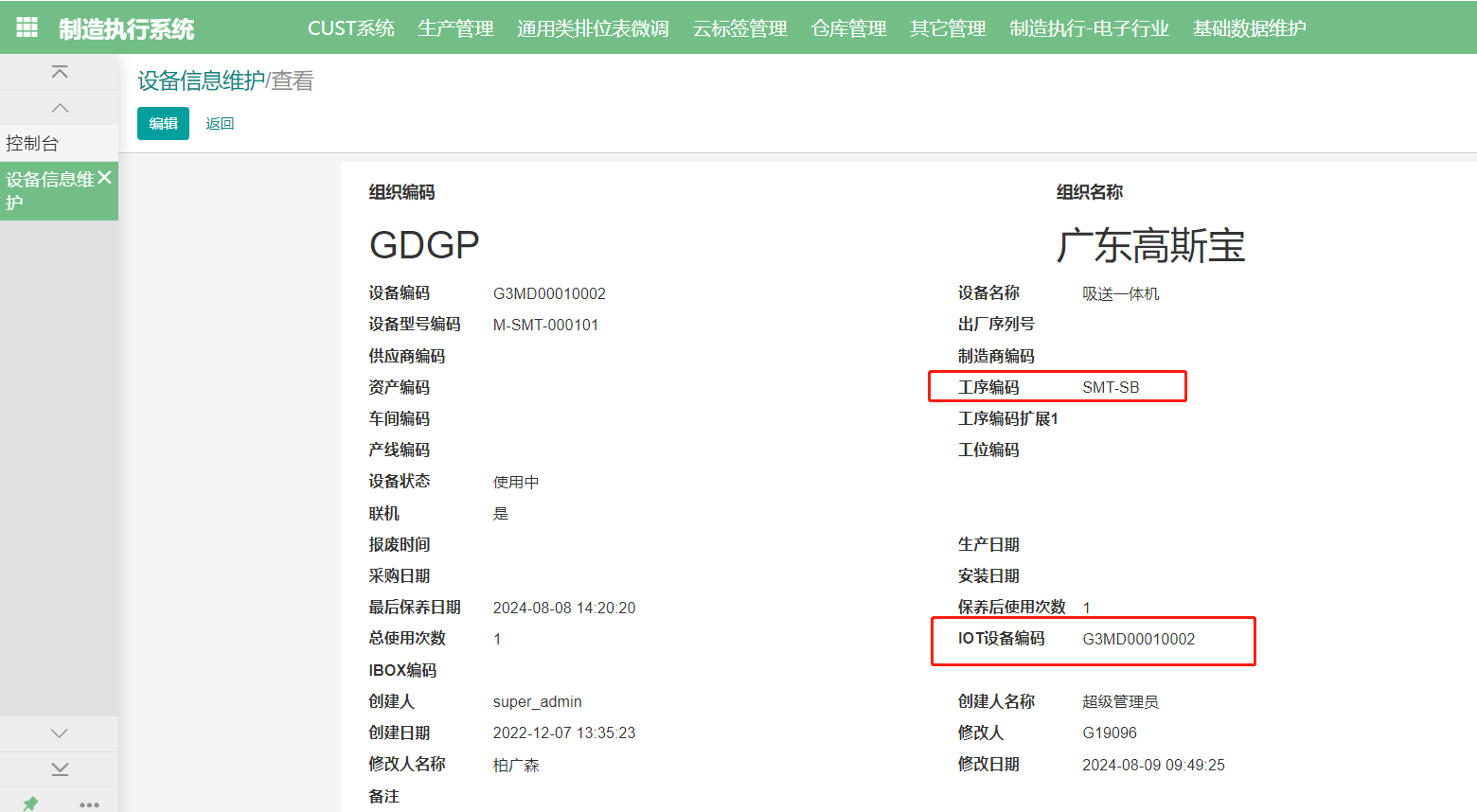Open sidebar more options ellipsis
This screenshot has height=812, width=1477.
tap(89, 804)
